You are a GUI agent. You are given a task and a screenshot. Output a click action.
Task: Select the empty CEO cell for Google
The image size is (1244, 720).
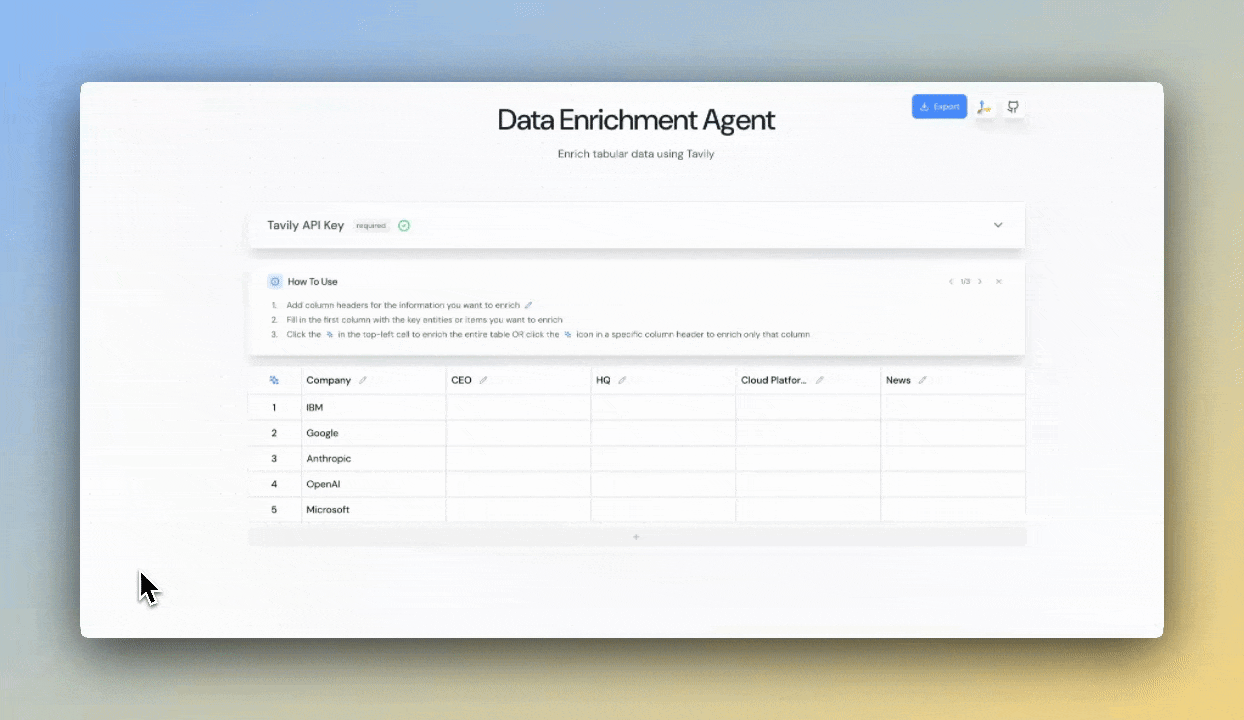click(518, 433)
